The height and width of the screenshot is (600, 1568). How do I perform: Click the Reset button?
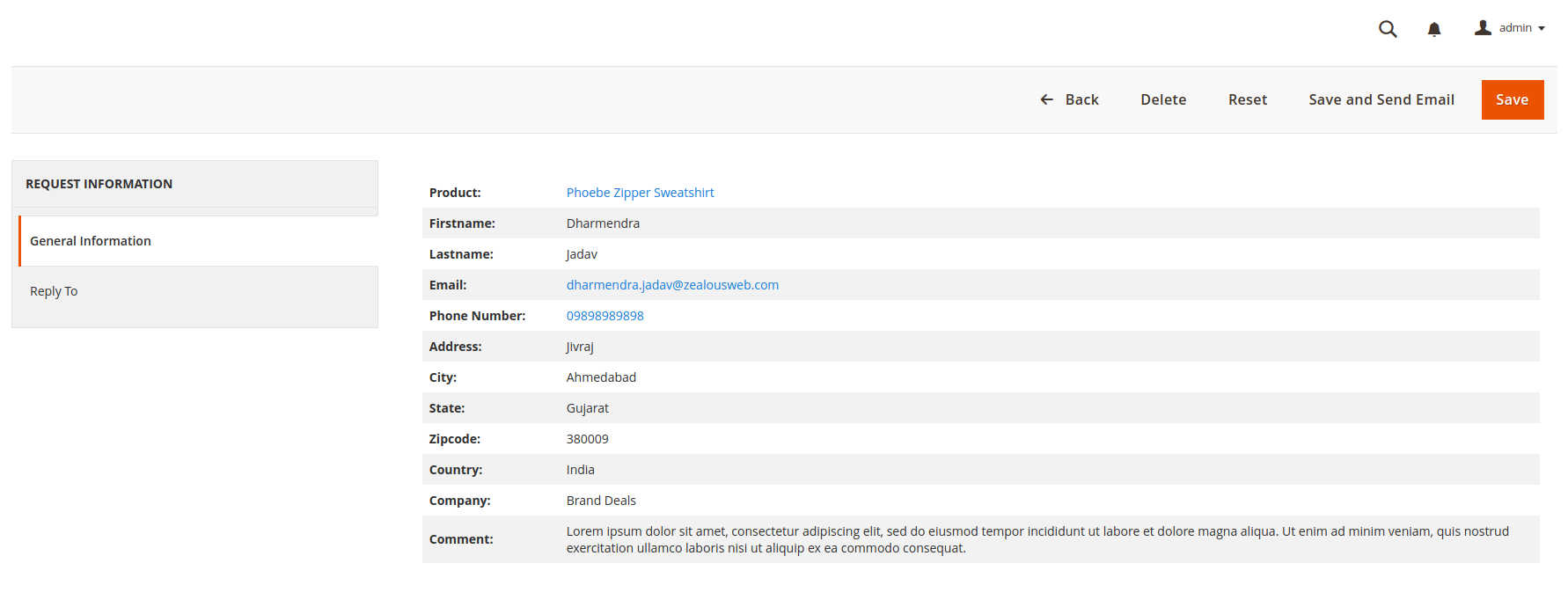pos(1247,99)
